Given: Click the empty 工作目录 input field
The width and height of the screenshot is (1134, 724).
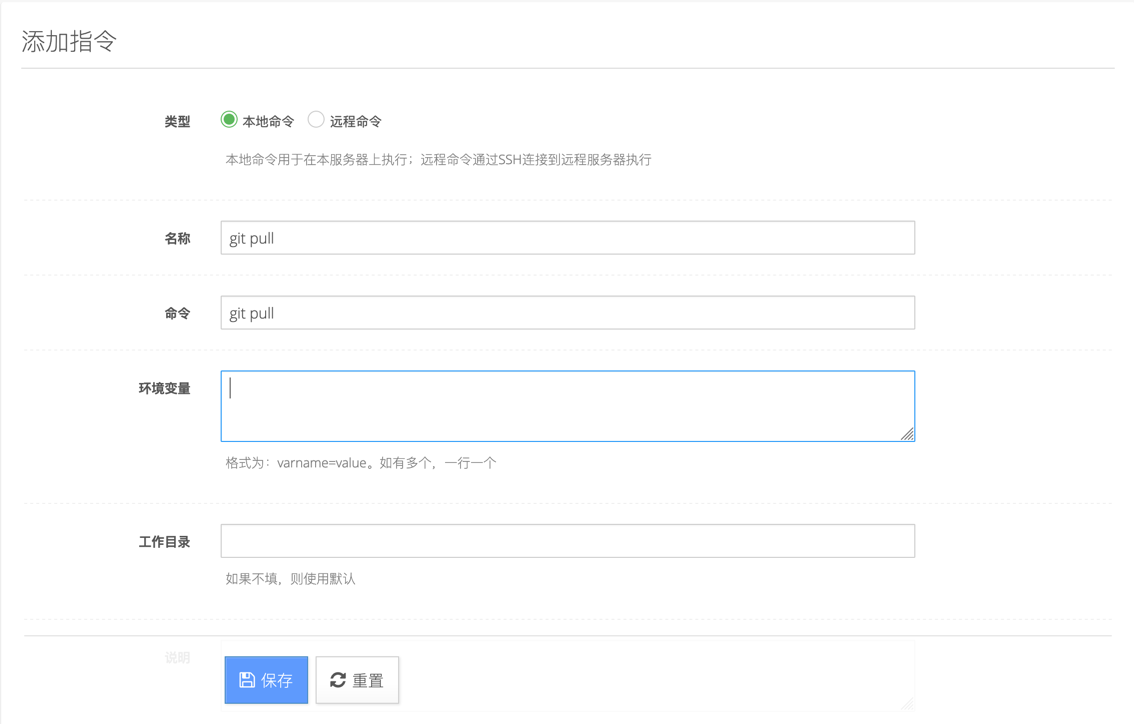Looking at the screenshot, I should coord(567,540).
